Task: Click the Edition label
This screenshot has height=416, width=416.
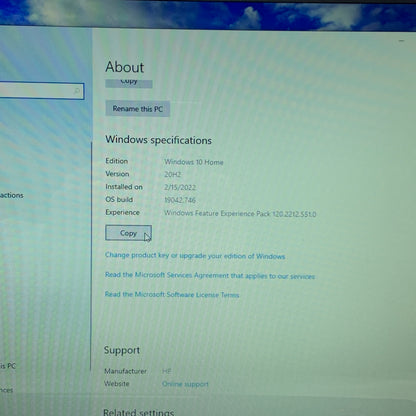Action: point(117,161)
